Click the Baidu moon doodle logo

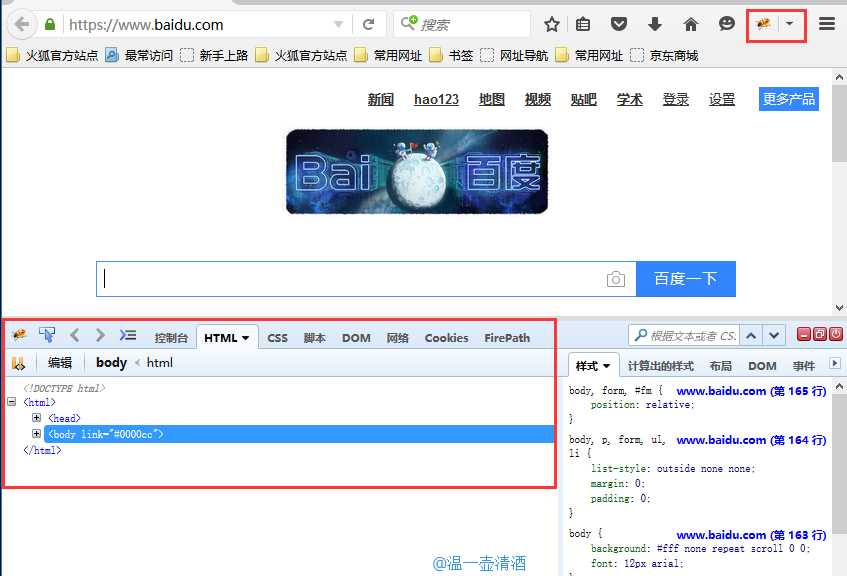[417, 172]
